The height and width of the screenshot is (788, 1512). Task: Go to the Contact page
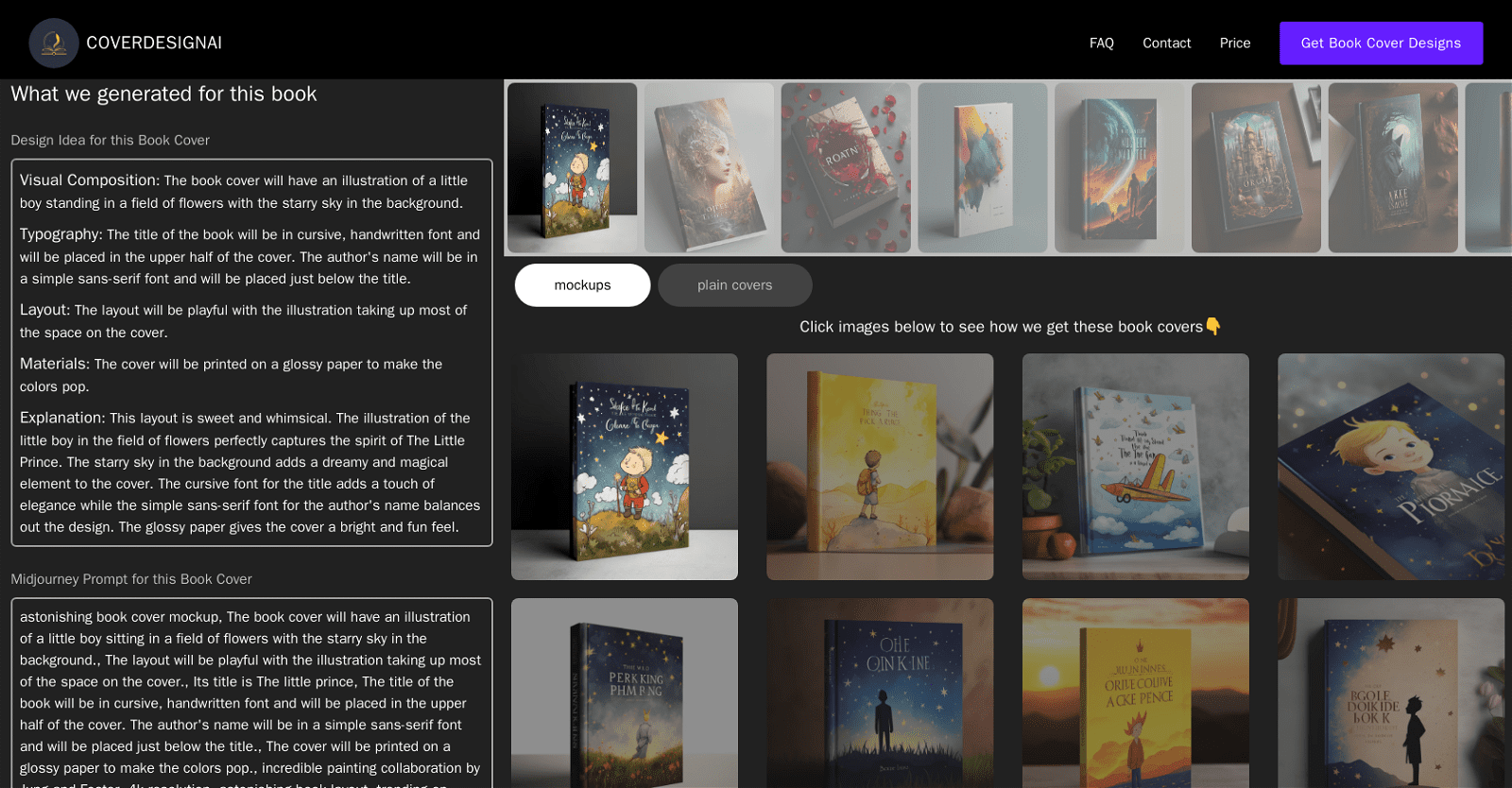click(1166, 43)
